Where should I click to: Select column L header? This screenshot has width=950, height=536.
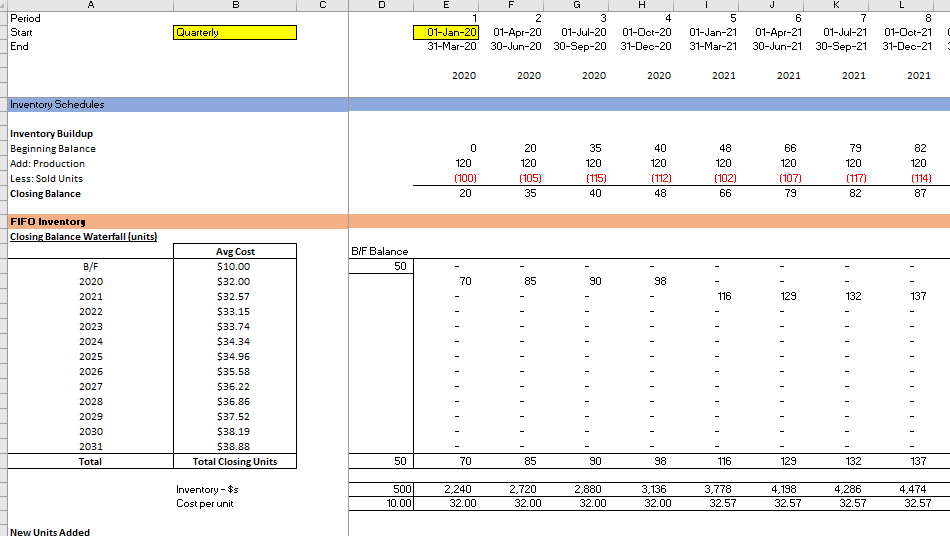coord(902,5)
